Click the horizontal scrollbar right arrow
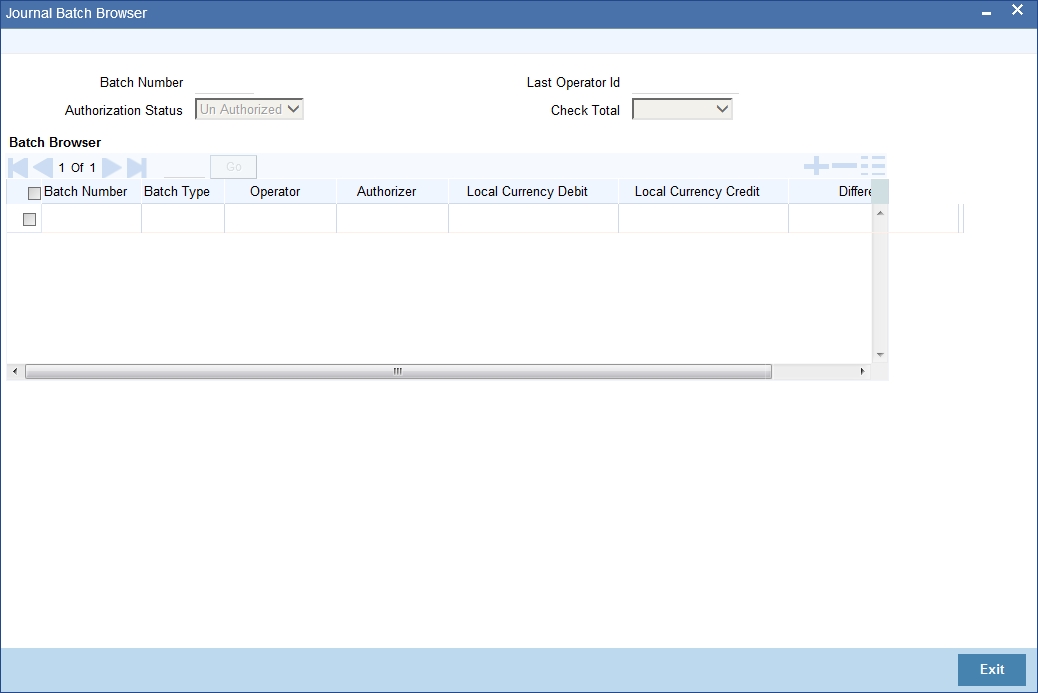Image resolution: width=1038 pixels, height=693 pixels. click(862, 371)
